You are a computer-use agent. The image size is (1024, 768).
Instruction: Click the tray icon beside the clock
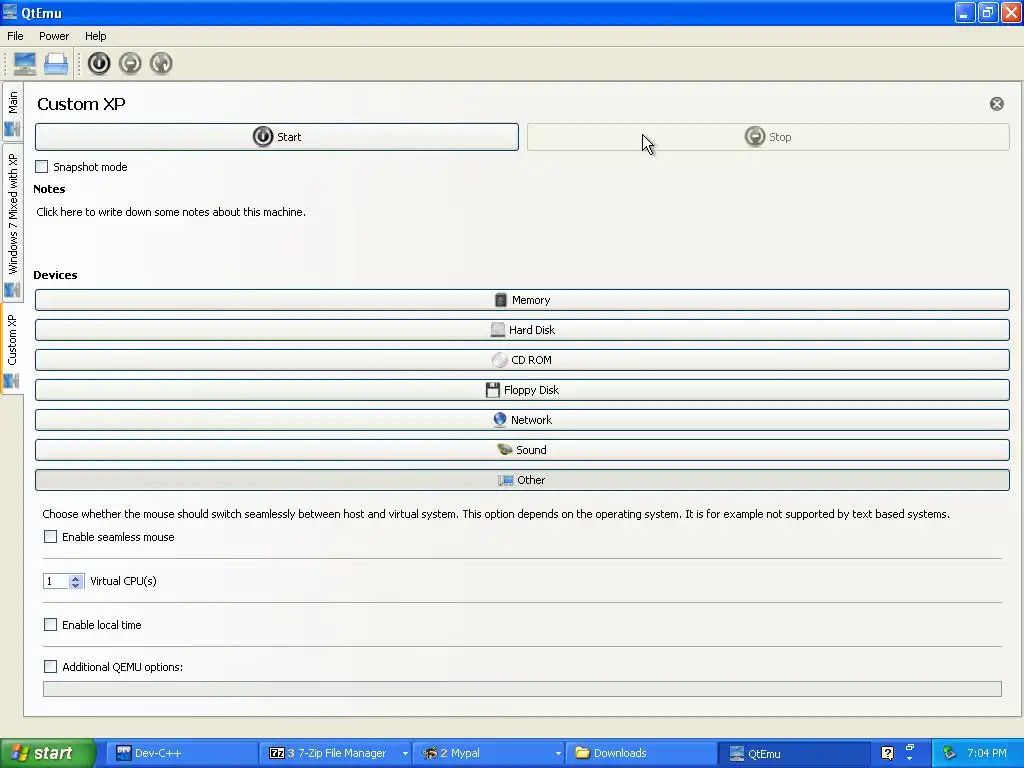click(x=950, y=753)
